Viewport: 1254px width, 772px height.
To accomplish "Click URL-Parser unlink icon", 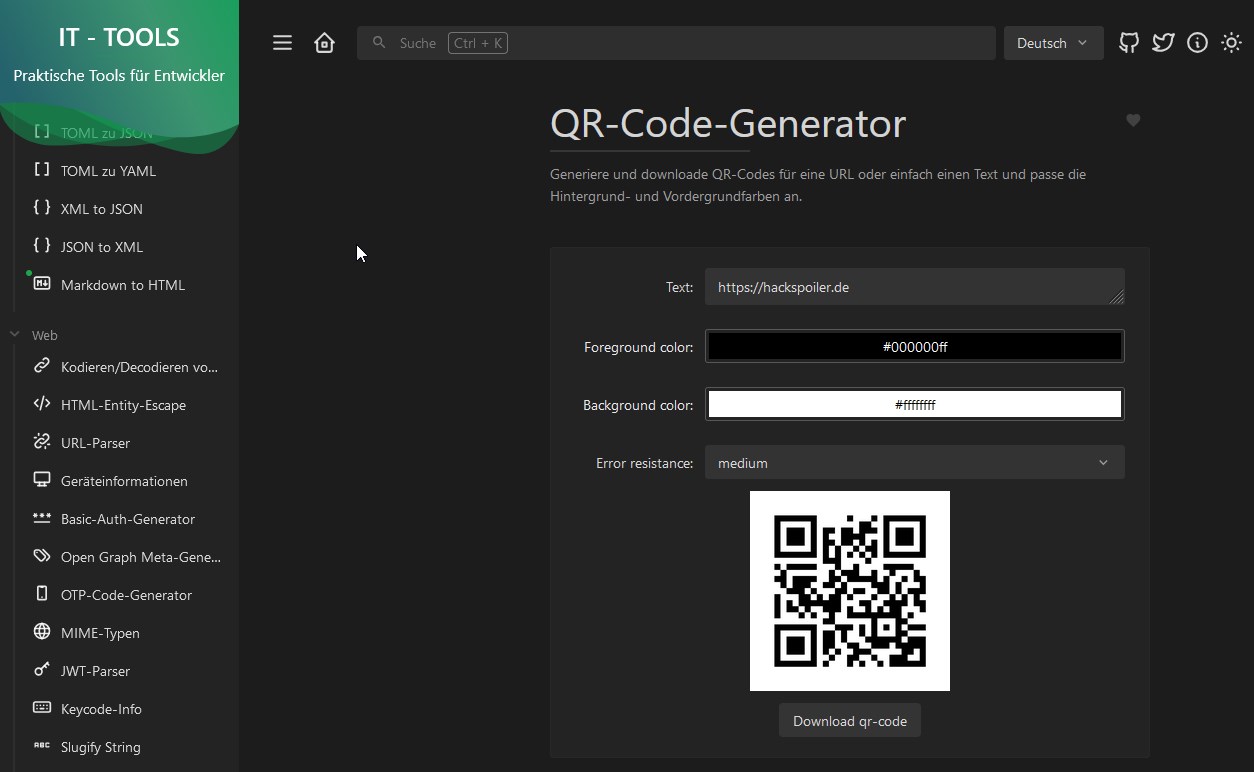I will 42,442.
